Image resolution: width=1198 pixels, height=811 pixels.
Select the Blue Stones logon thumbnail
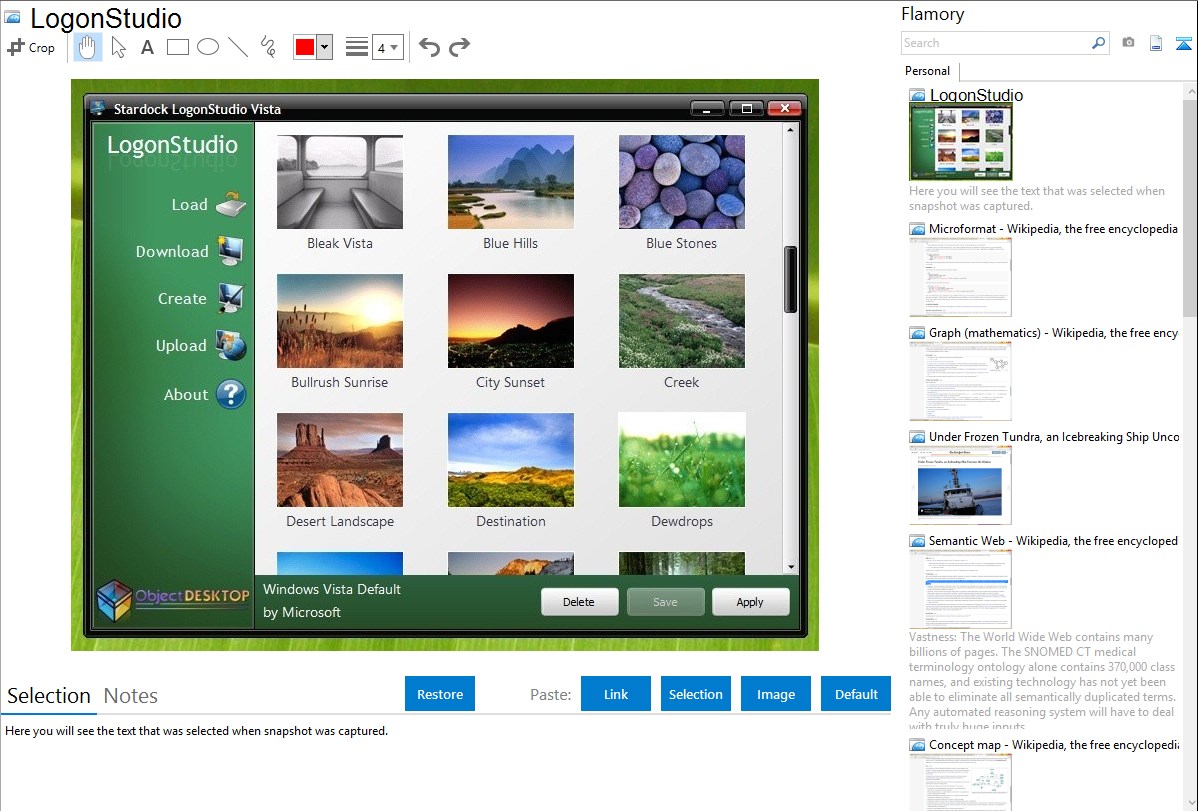[682, 182]
